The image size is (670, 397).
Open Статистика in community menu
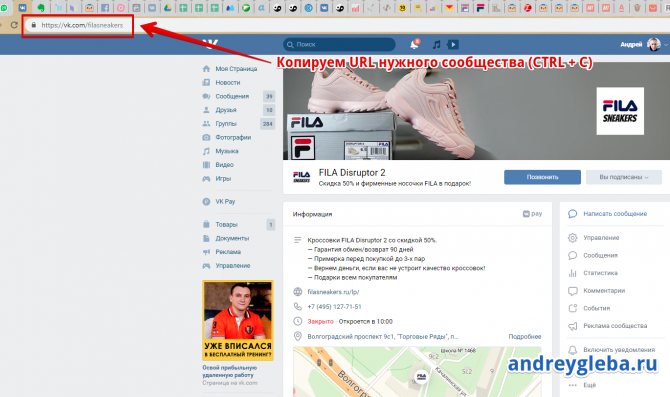600,273
